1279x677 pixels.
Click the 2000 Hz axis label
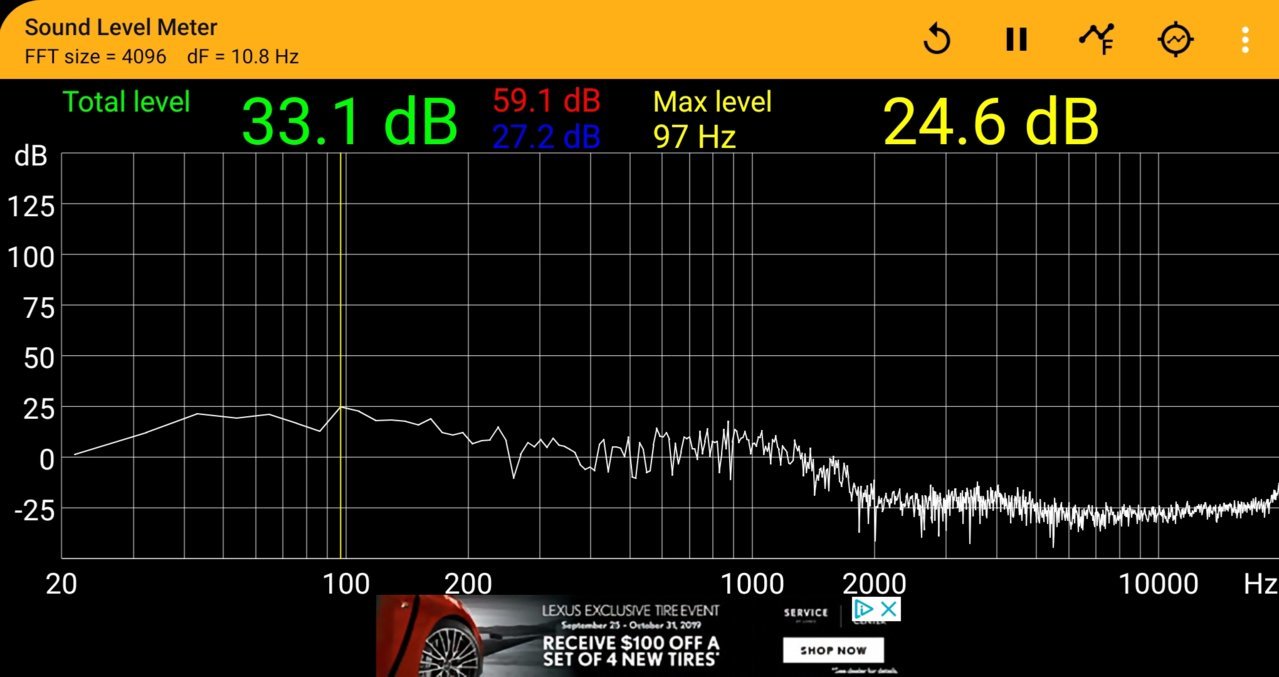874,584
